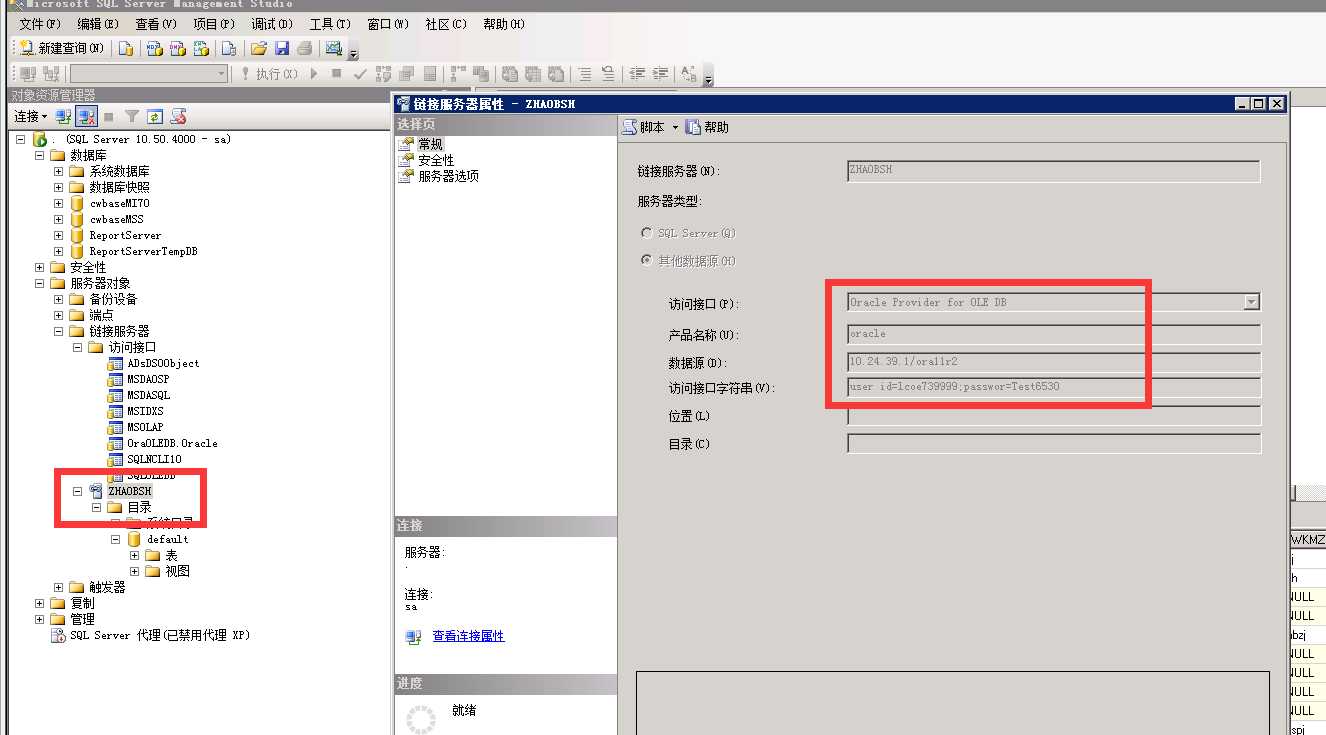Open the 文件(F) menu
1326x735 pixels.
[x=40, y=24]
